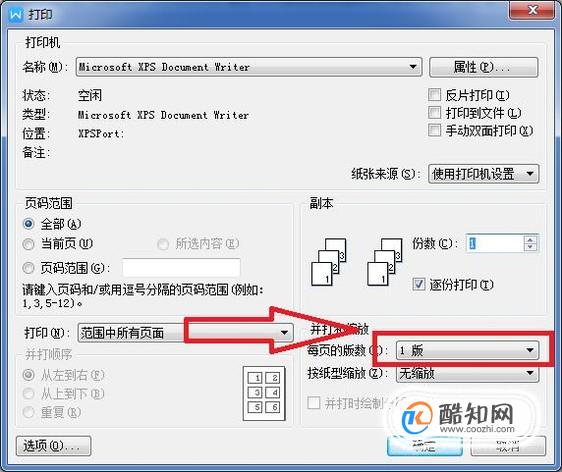562x472 pixels.
Task: Expand the 按纸型缩放 dropdown
Action: pos(467,373)
